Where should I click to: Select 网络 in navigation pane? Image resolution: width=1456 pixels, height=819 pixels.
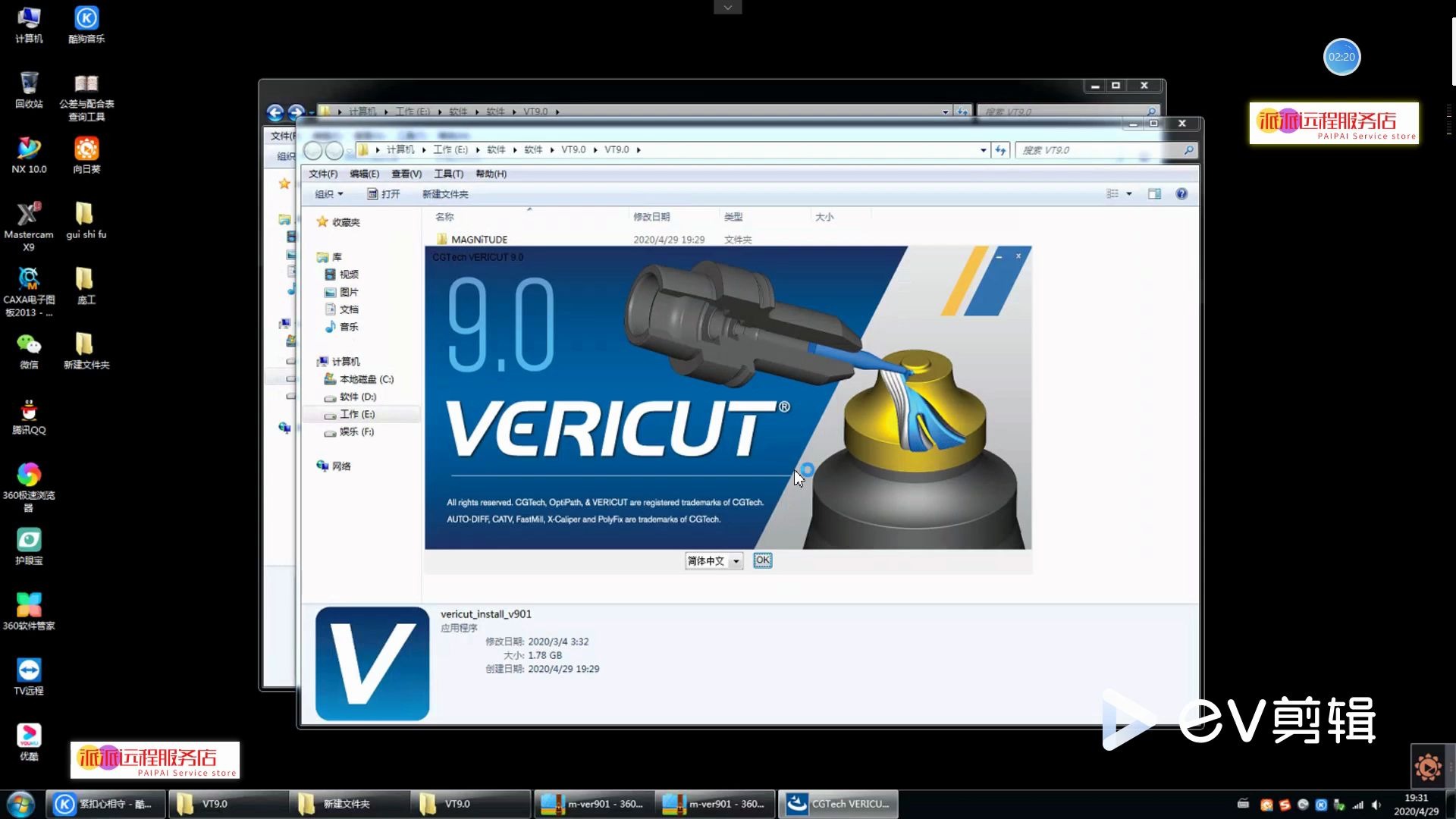(x=334, y=466)
